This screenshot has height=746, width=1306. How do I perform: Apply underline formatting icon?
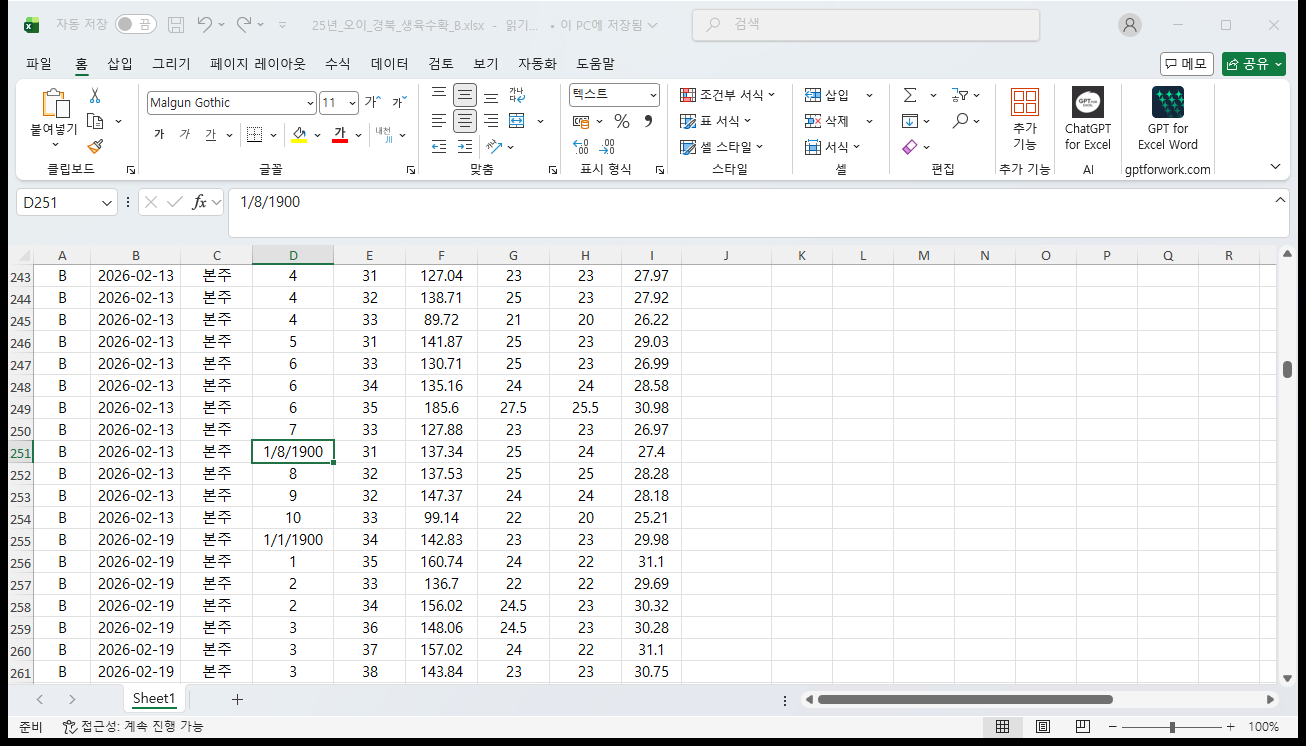click(210, 134)
